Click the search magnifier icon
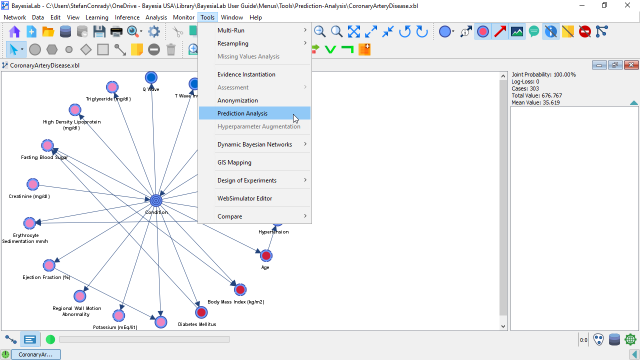 (132, 31)
